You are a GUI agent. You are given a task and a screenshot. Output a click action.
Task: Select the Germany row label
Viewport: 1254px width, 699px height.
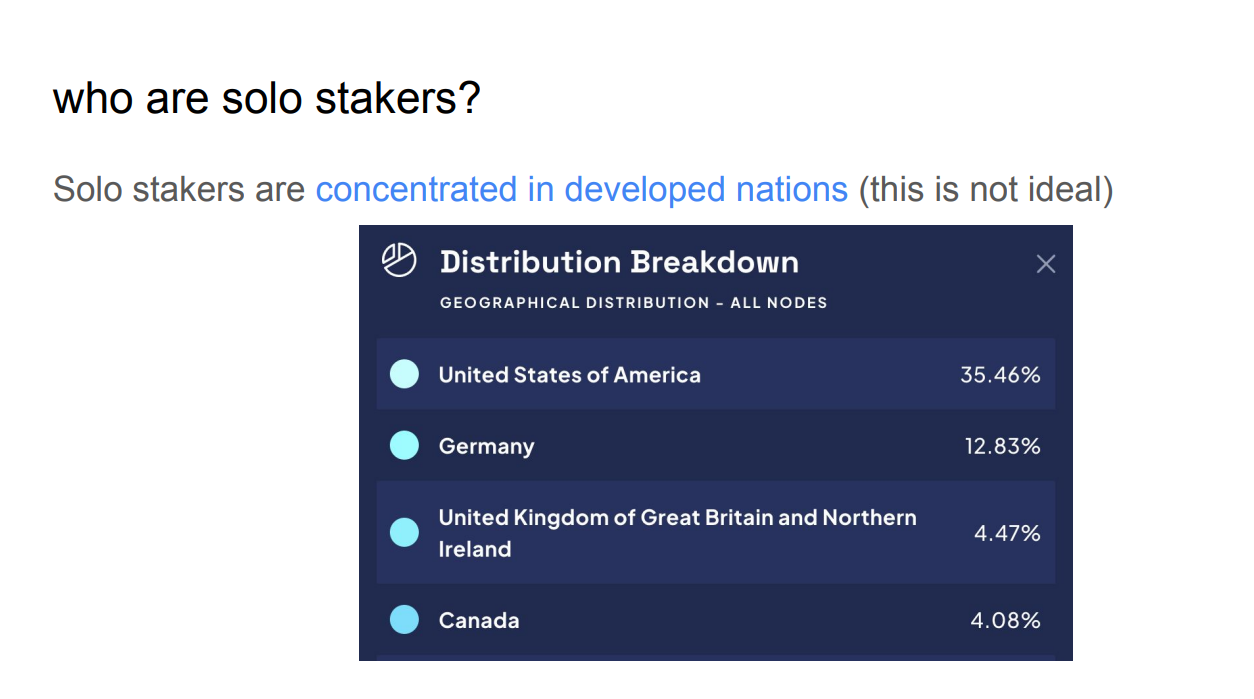[x=486, y=446]
